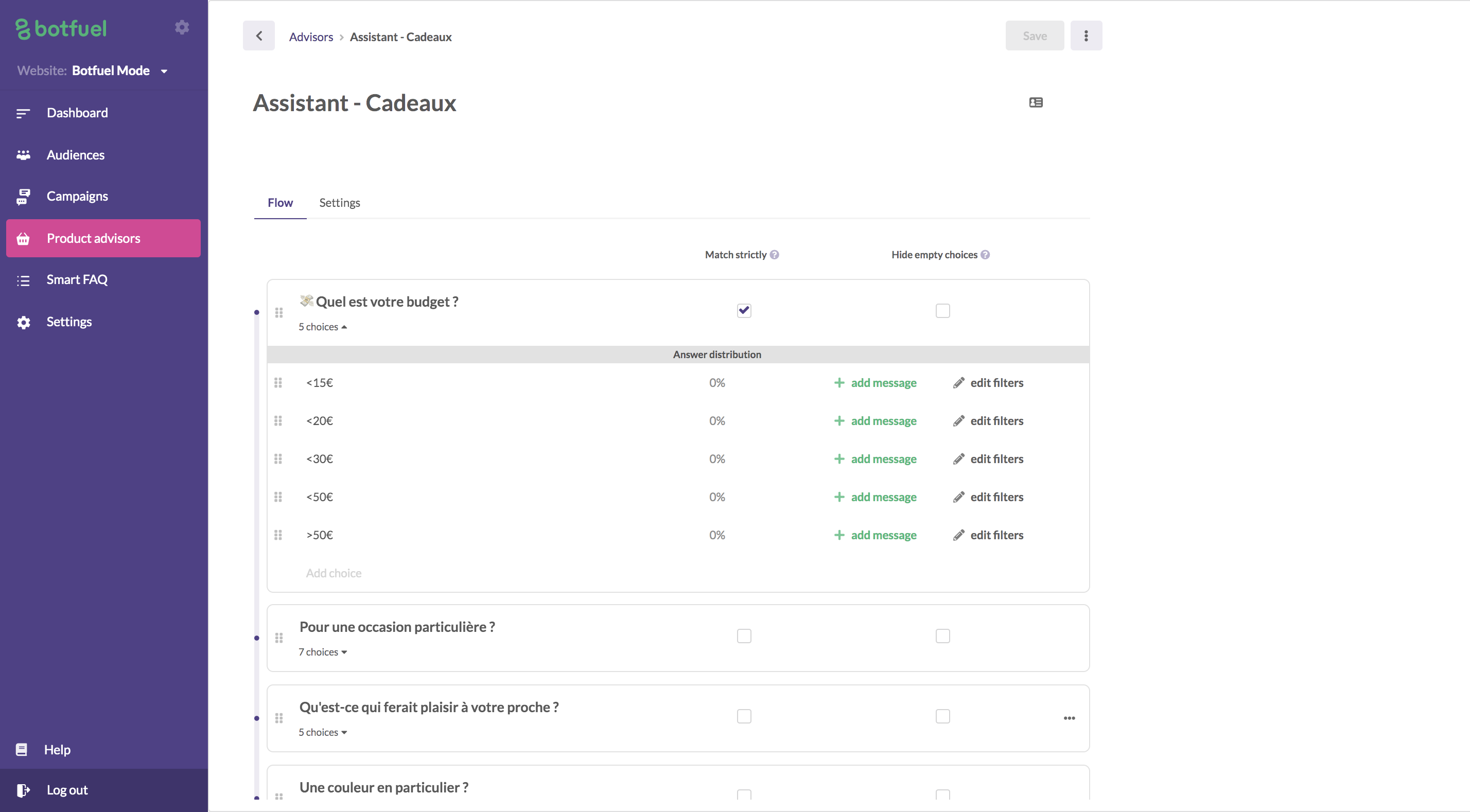Switch to the Settings tab
Image resolution: width=1470 pixels, height=812 pixels.
point(340,203)
